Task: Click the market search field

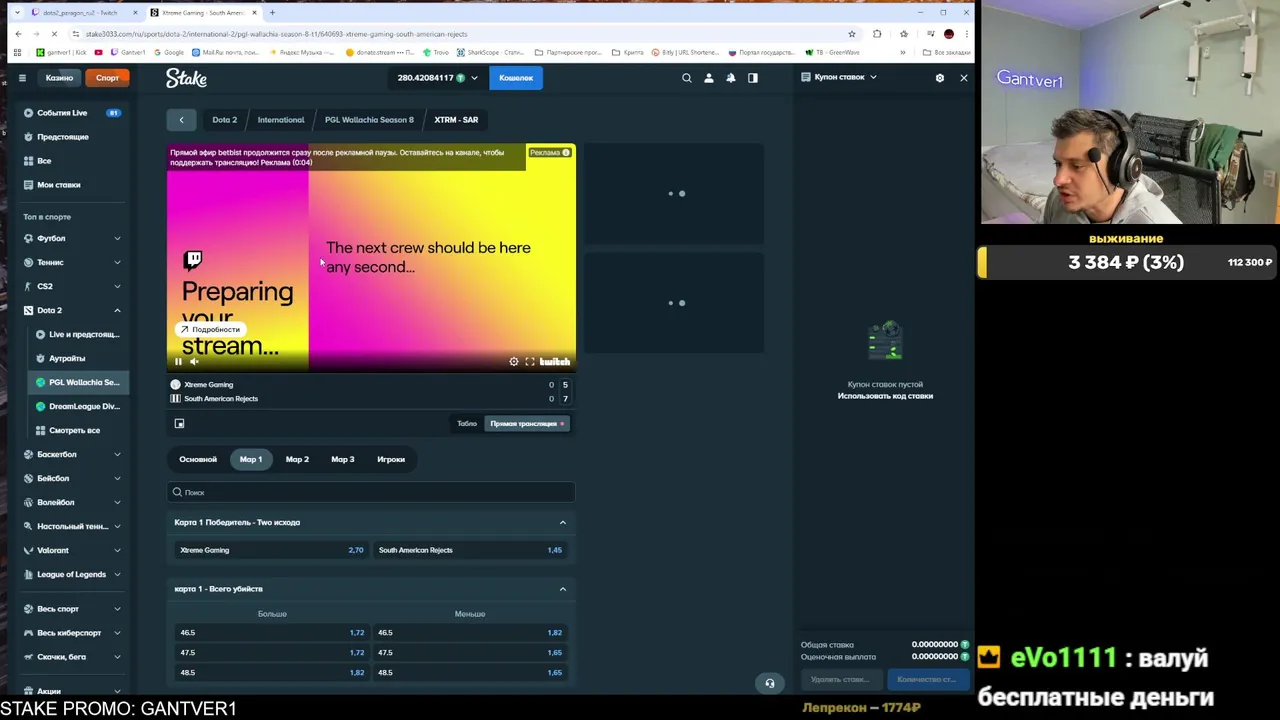Action: point(371,492)
